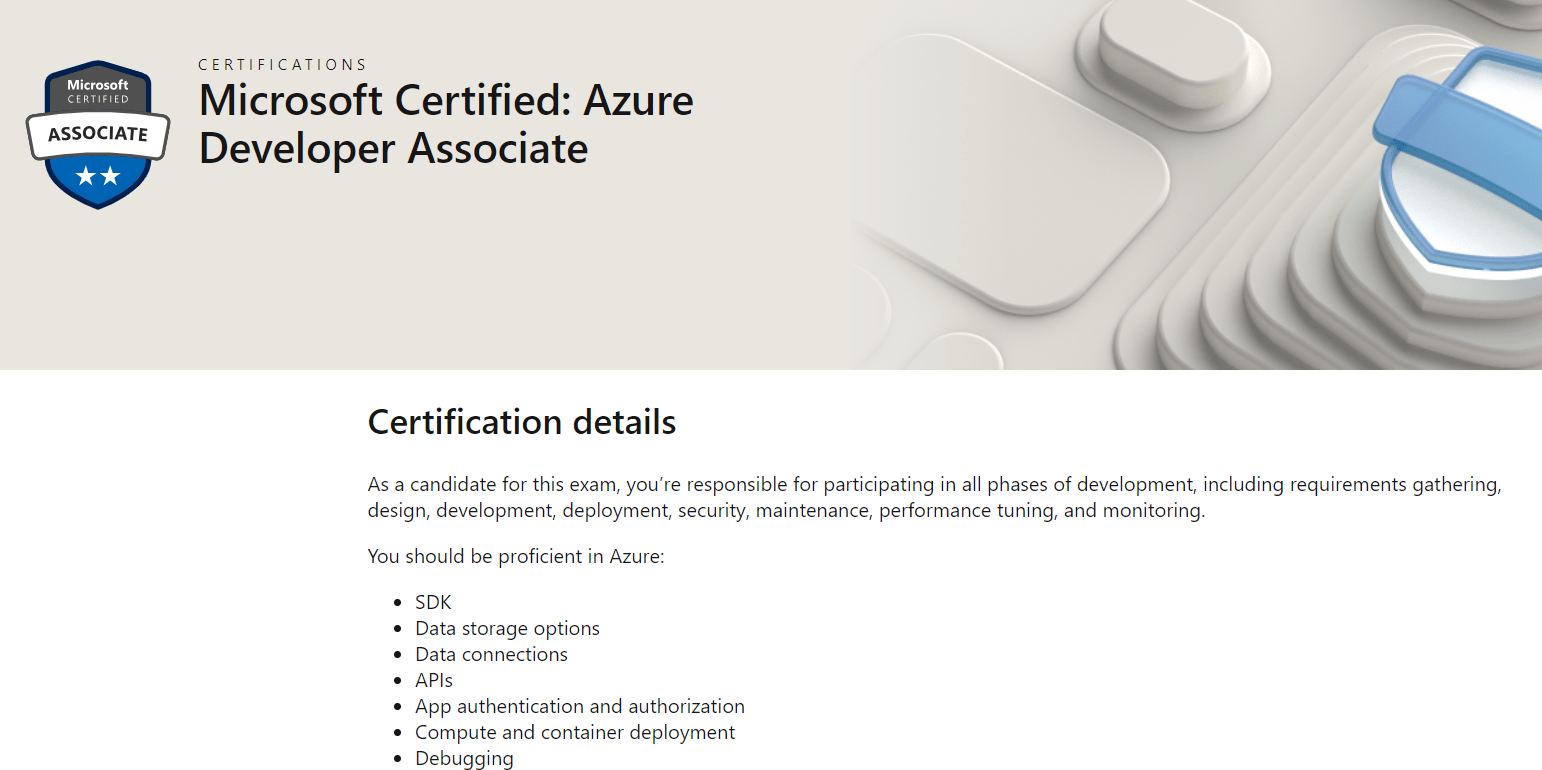Click the Certification details heading
The height and width of the screenshot is (770, 1542).
[522, 422]
